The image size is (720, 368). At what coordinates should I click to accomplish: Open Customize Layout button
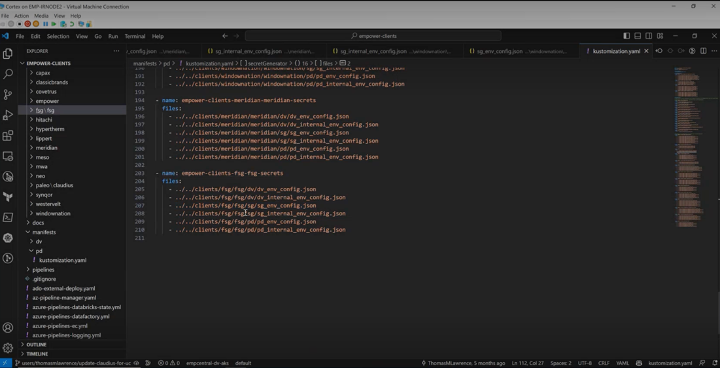tap(660, 36)
